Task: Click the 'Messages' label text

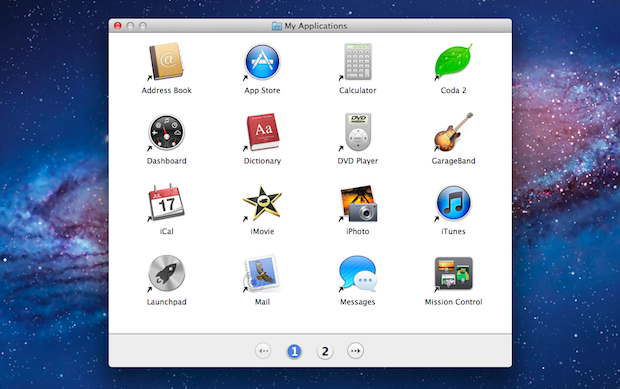Action: 357,302
